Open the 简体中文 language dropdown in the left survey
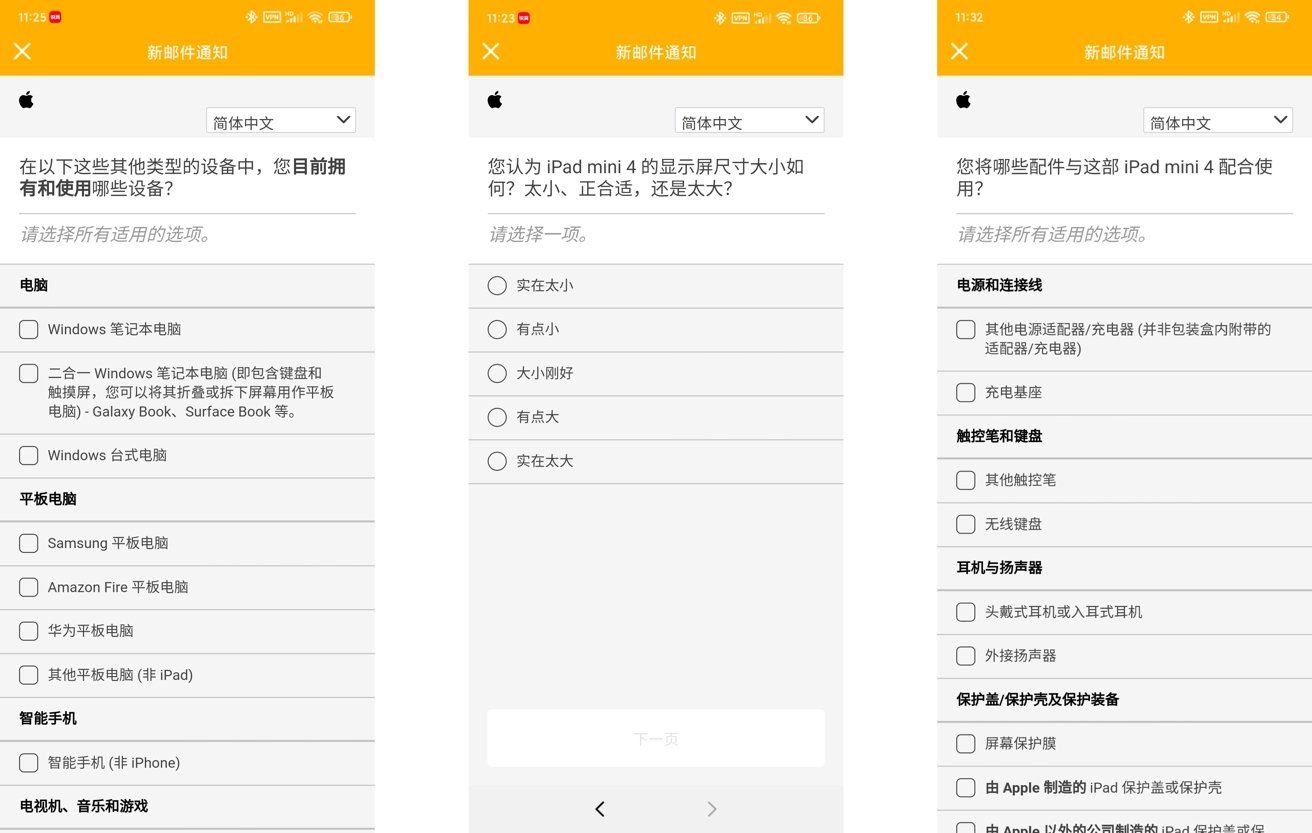This screenshot has height=833, width=1312. click(x=281, y=121)
